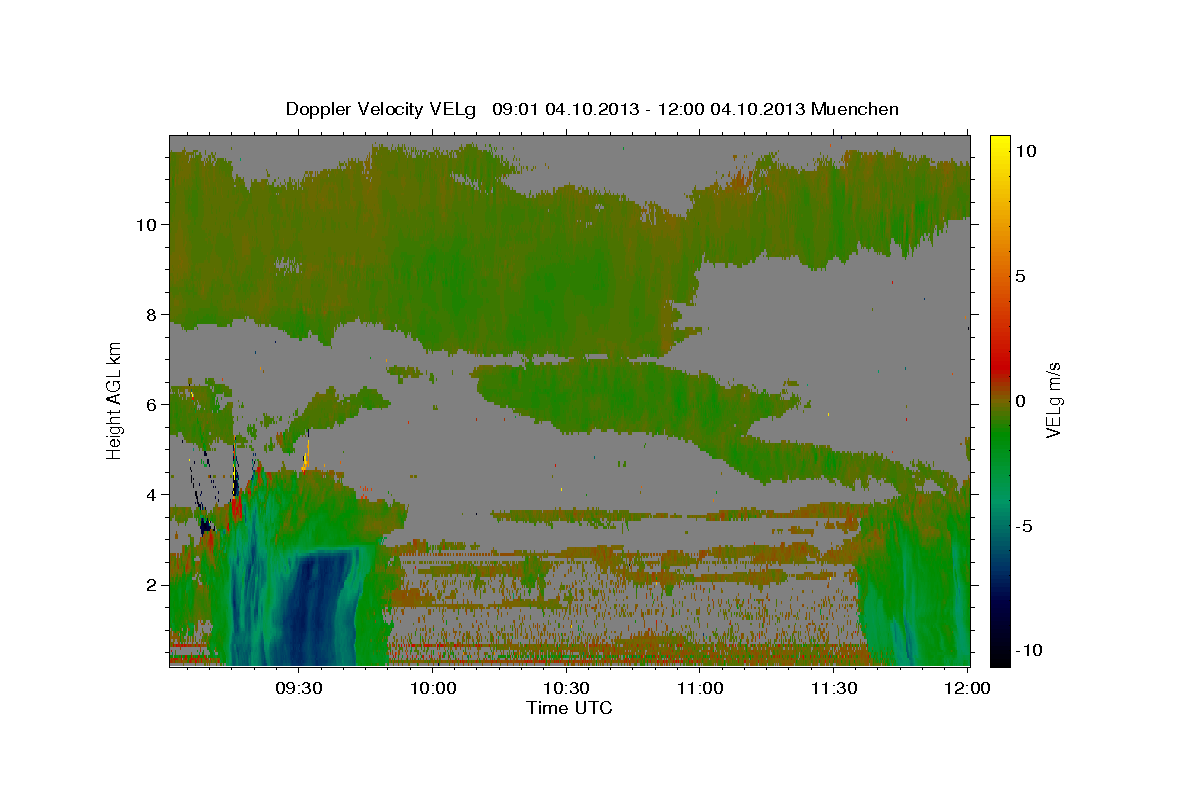Click the '09:30' time tick label
The height and width of the screenshot is (800, 1200).
click(299, 689)
